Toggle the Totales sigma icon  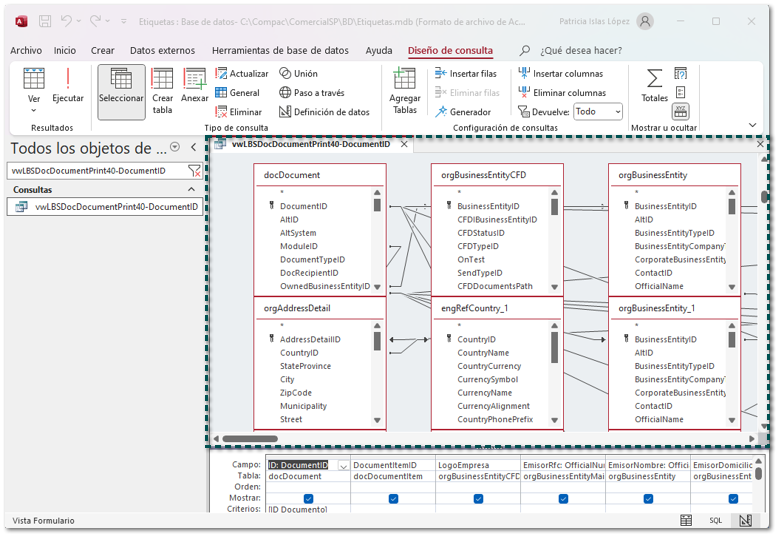(x=654, y=84)
